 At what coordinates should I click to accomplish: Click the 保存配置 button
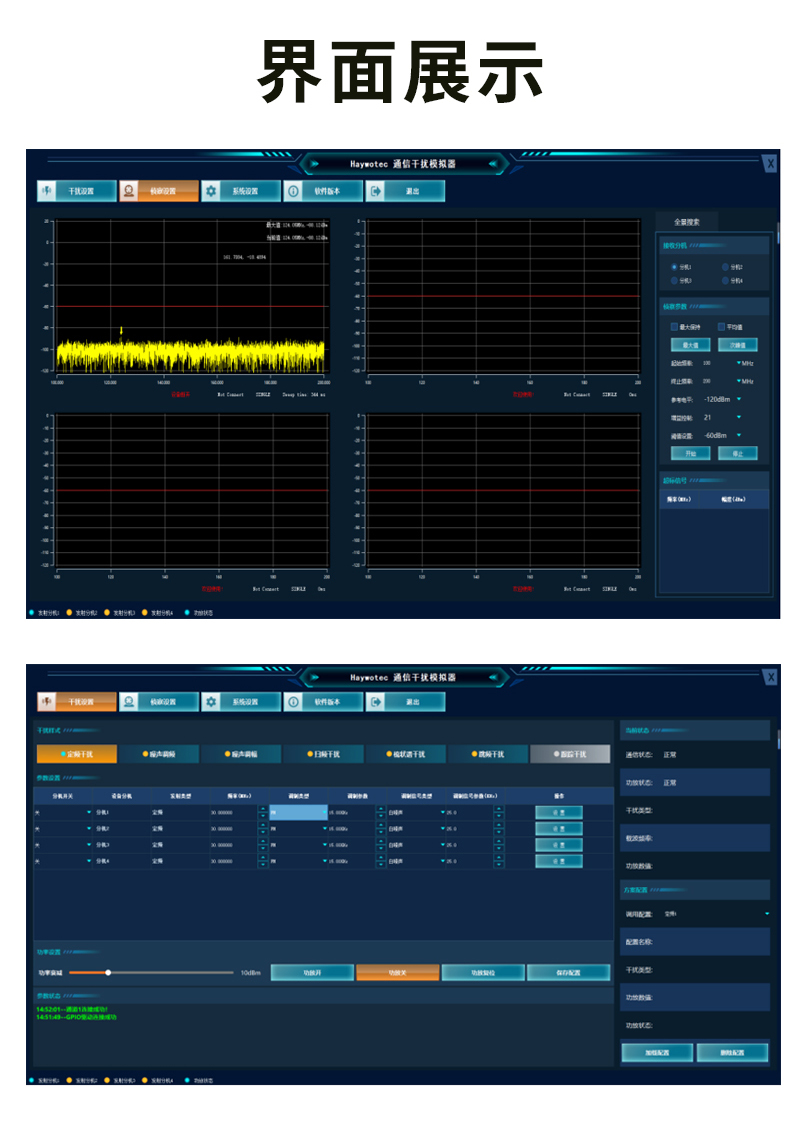tap(568, 973)
